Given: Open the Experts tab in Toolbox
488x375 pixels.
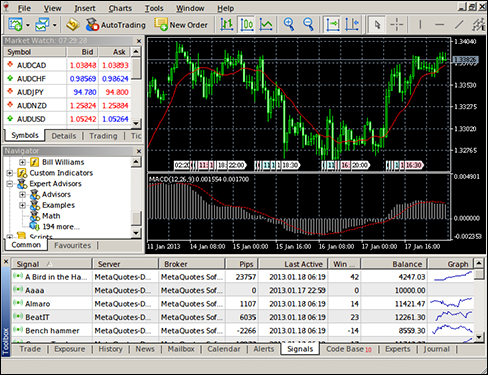Looking at the screenshot, I should coord(398,349).
